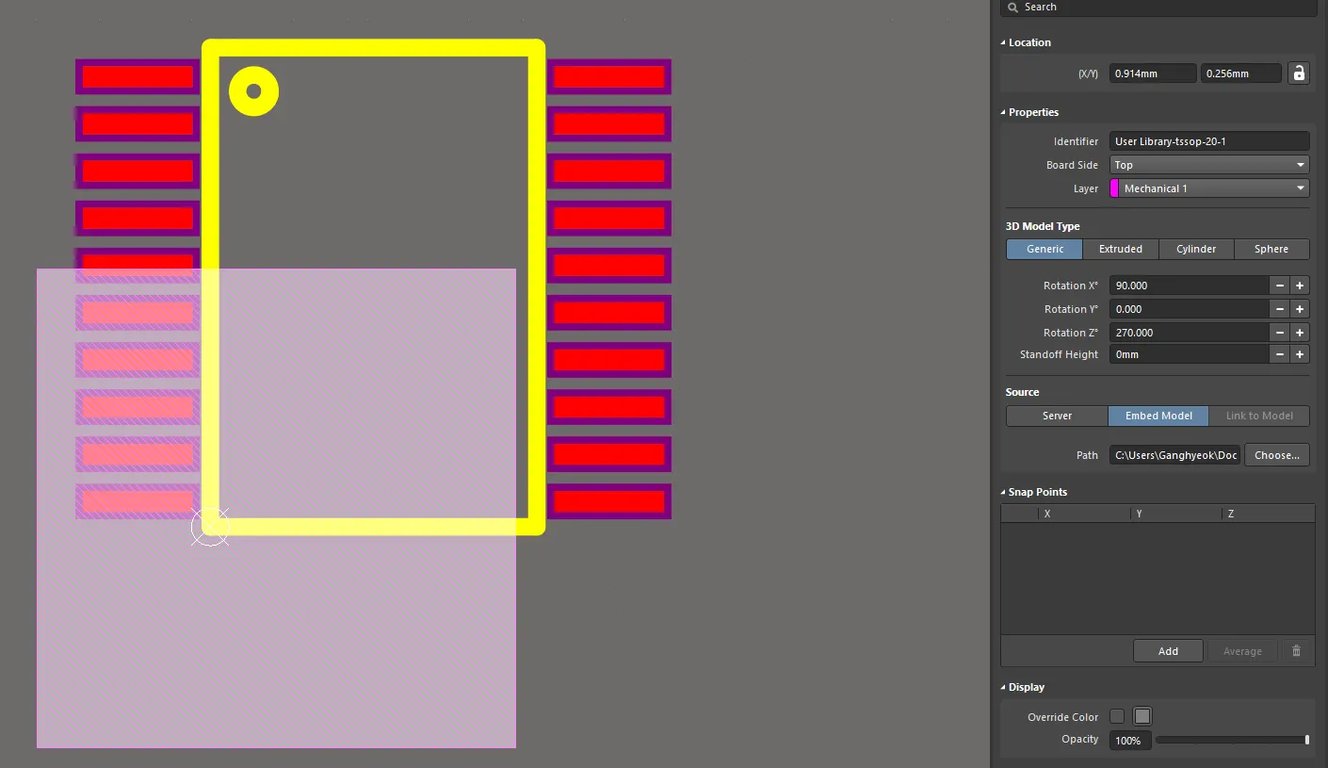This screenshot has width=1328, height=768.
Task: Select Generic 3D model type
Action: point(1044,249)
